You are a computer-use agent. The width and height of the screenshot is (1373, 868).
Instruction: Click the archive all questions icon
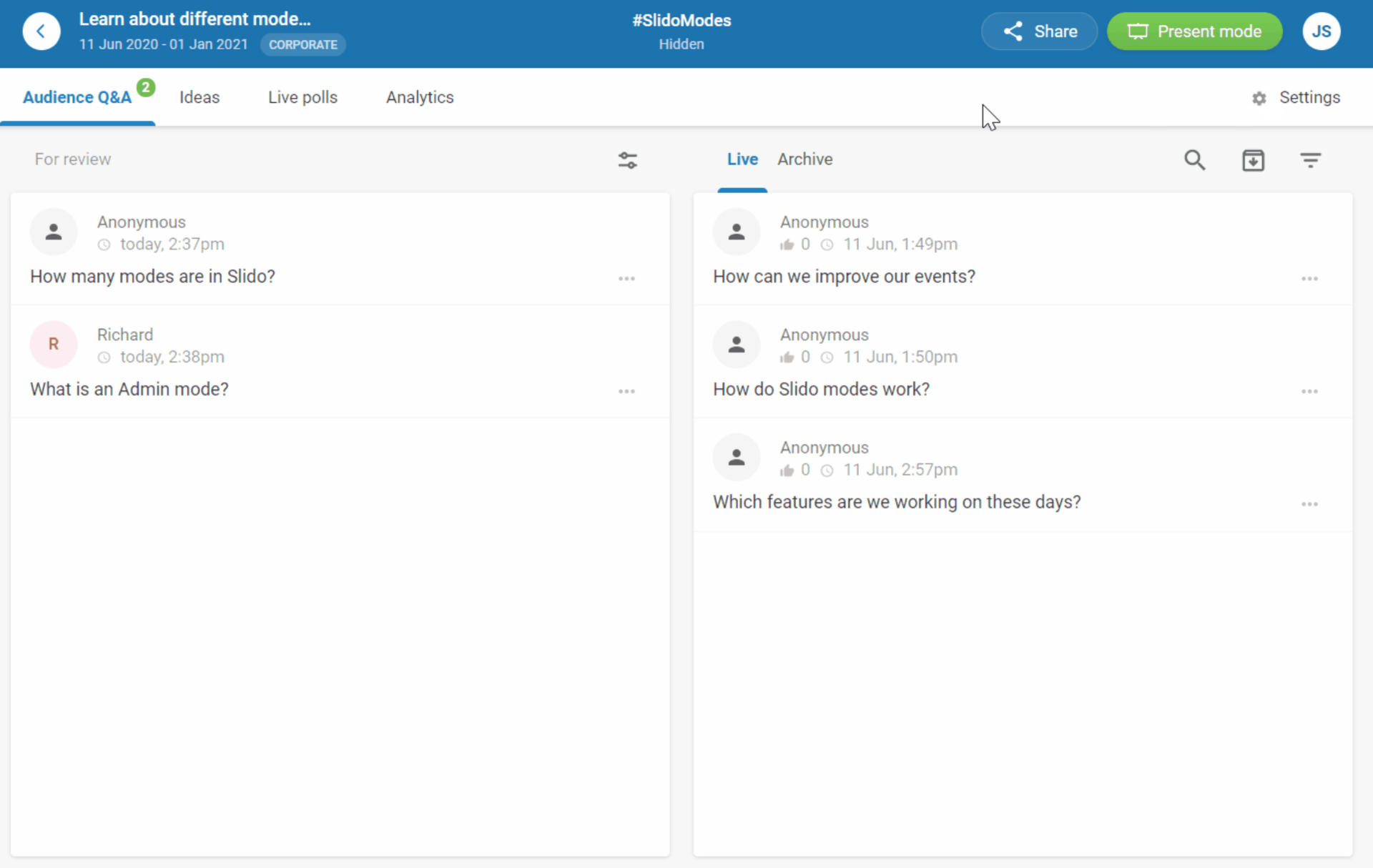1253,160
